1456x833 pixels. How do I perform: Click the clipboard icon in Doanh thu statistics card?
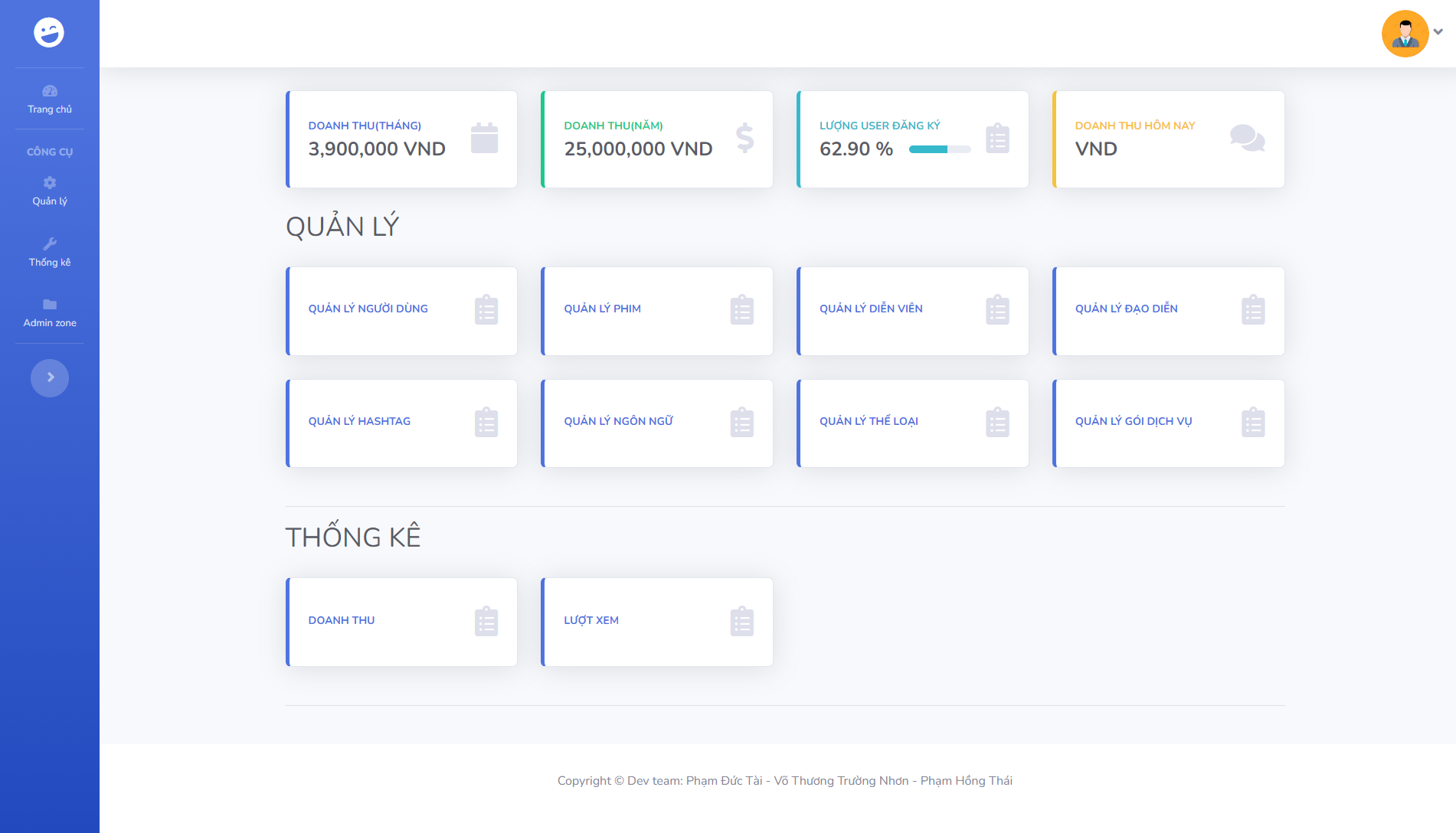(x=486, y=622)
